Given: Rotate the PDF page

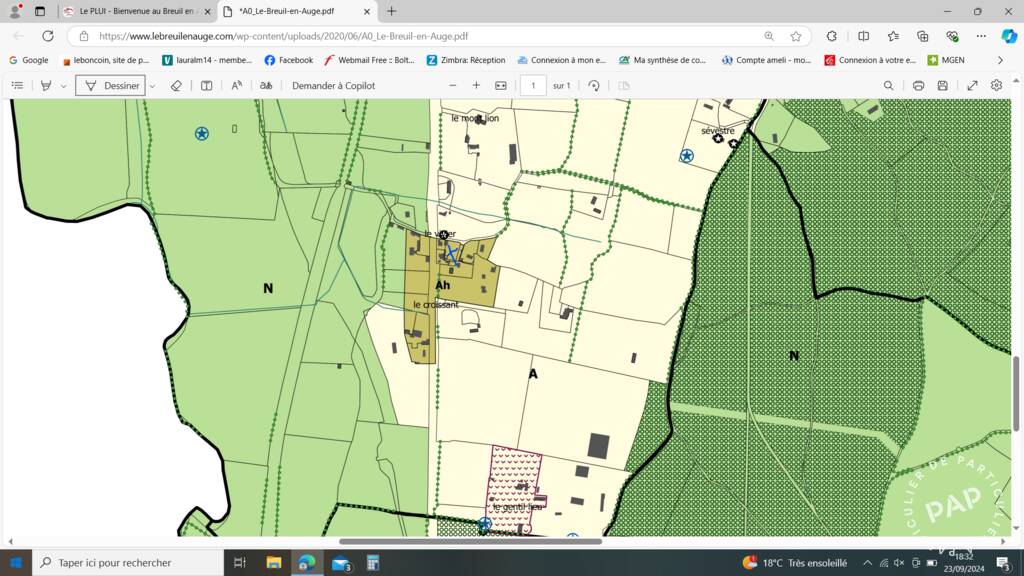Looking at the screenshot, I should click(594, 86).
